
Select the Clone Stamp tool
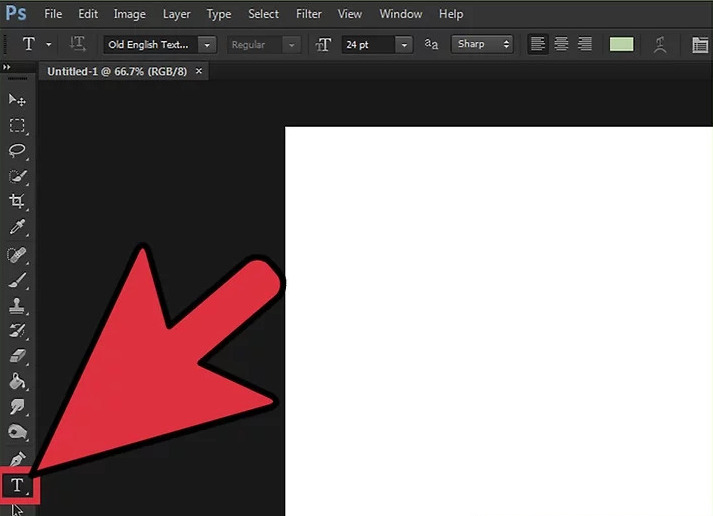[17, 306]
